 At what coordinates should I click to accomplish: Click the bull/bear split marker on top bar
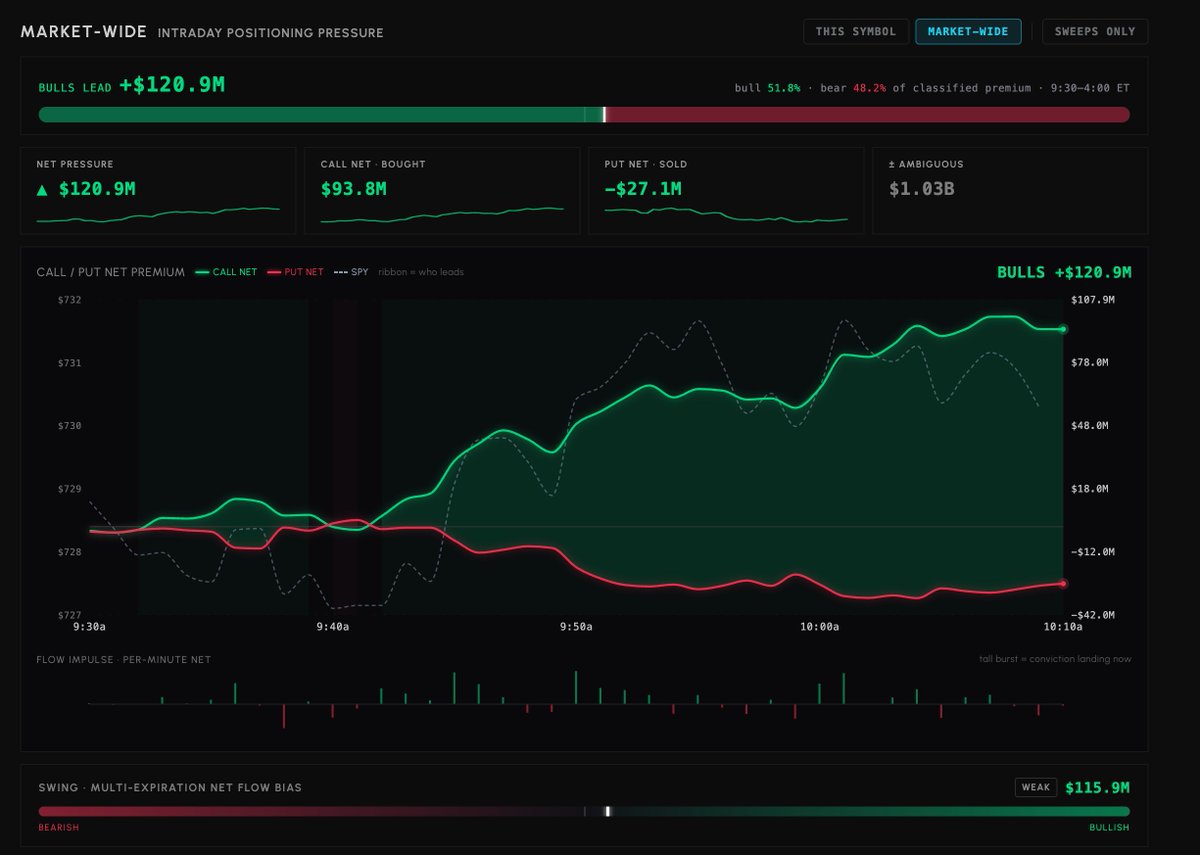(604, 115)
